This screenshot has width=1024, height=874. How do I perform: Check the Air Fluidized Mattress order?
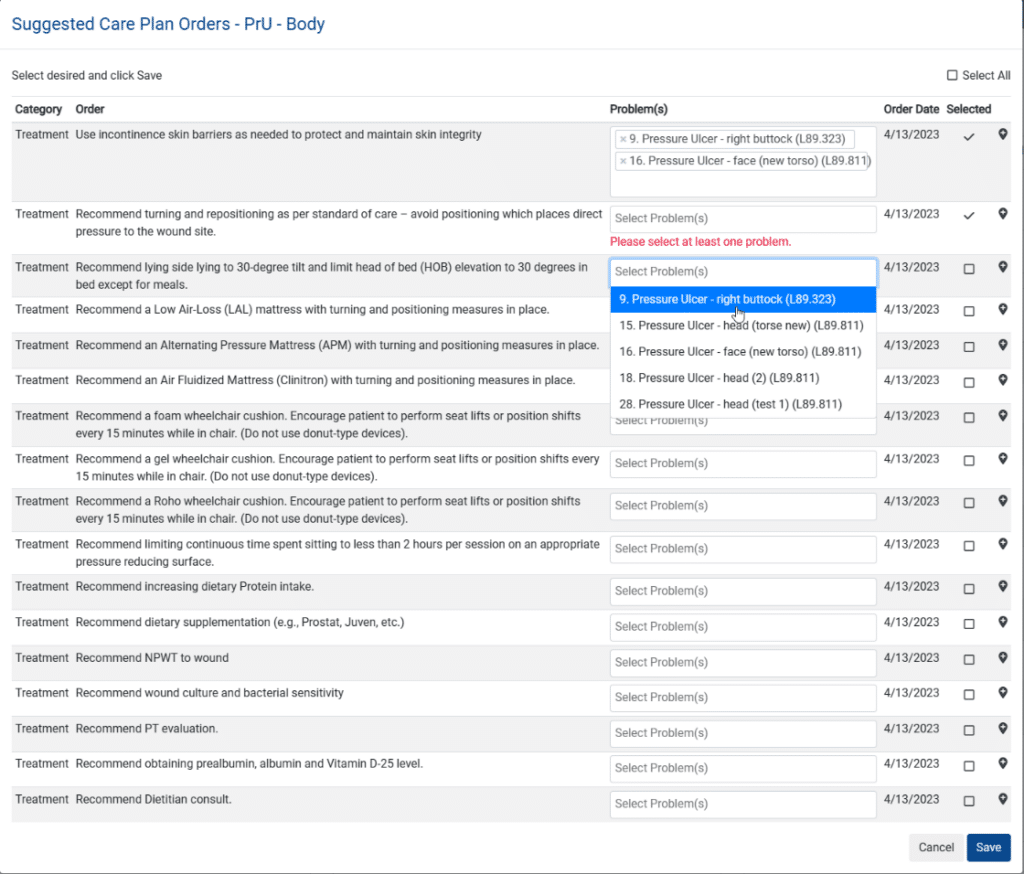point(969,382)
